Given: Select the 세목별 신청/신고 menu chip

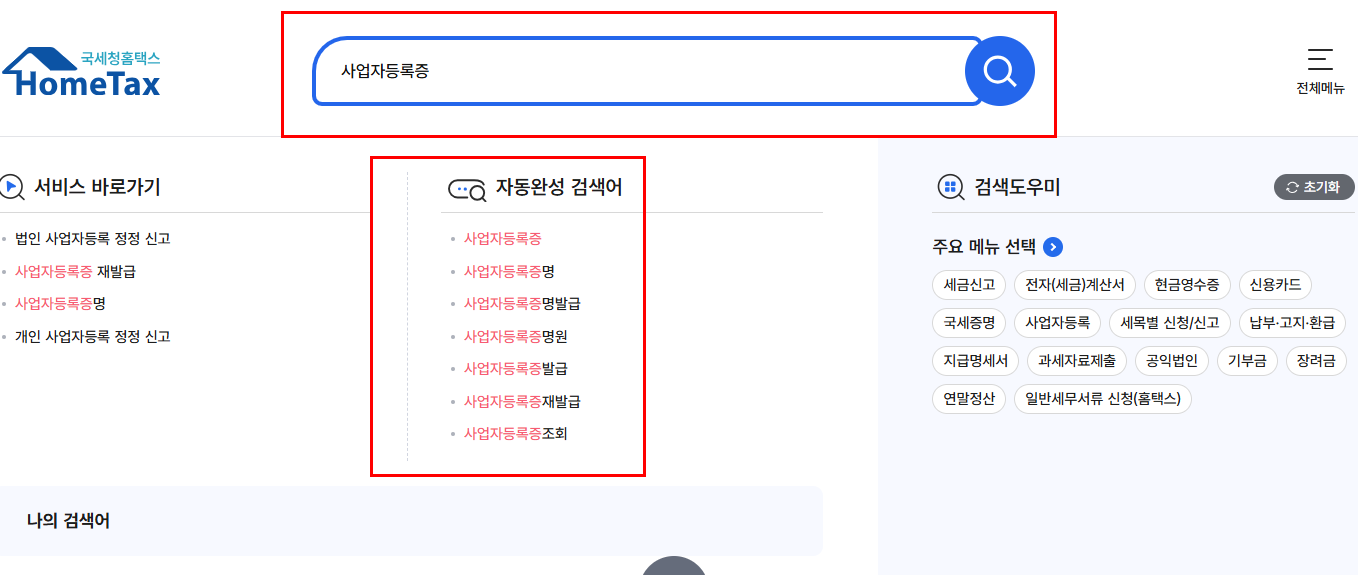Looking at the screenshot, I should coord(1170,323).
